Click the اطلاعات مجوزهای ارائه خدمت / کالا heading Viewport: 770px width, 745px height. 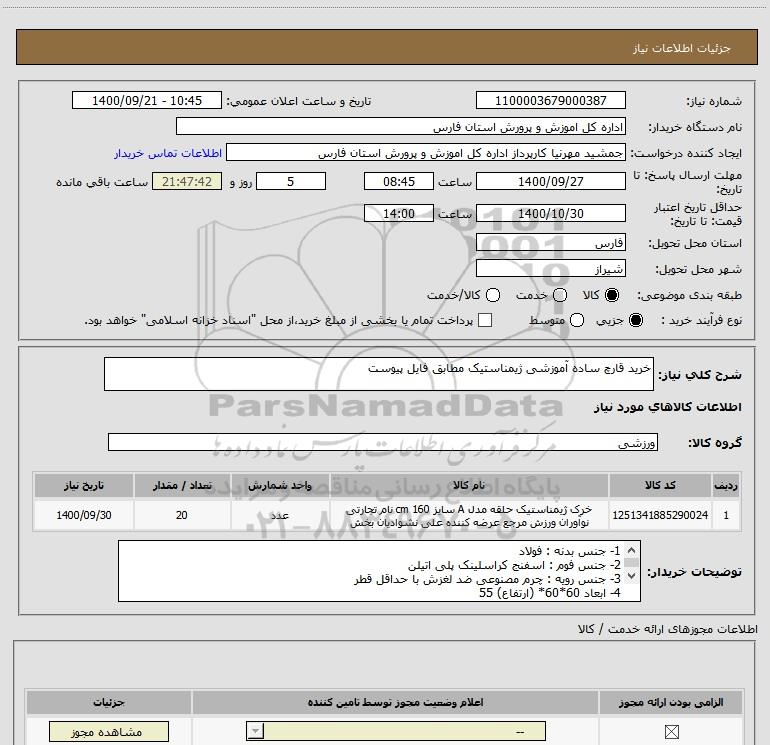tap(668, 629)
